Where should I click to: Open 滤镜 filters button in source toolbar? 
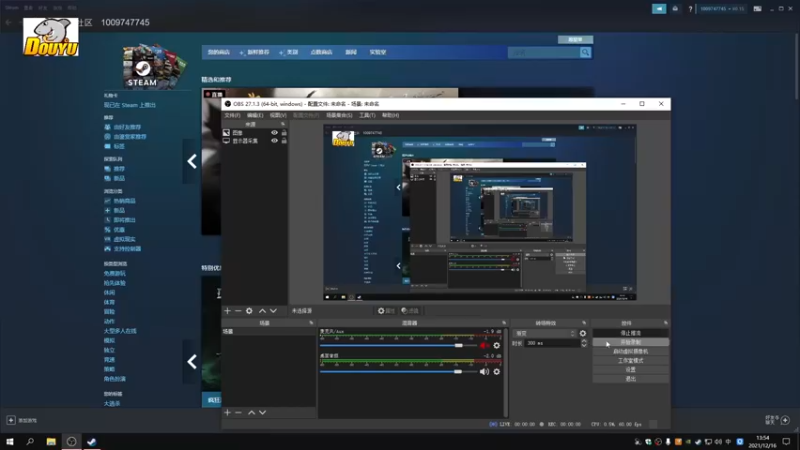pyautogui.click(x=410, y=311)
